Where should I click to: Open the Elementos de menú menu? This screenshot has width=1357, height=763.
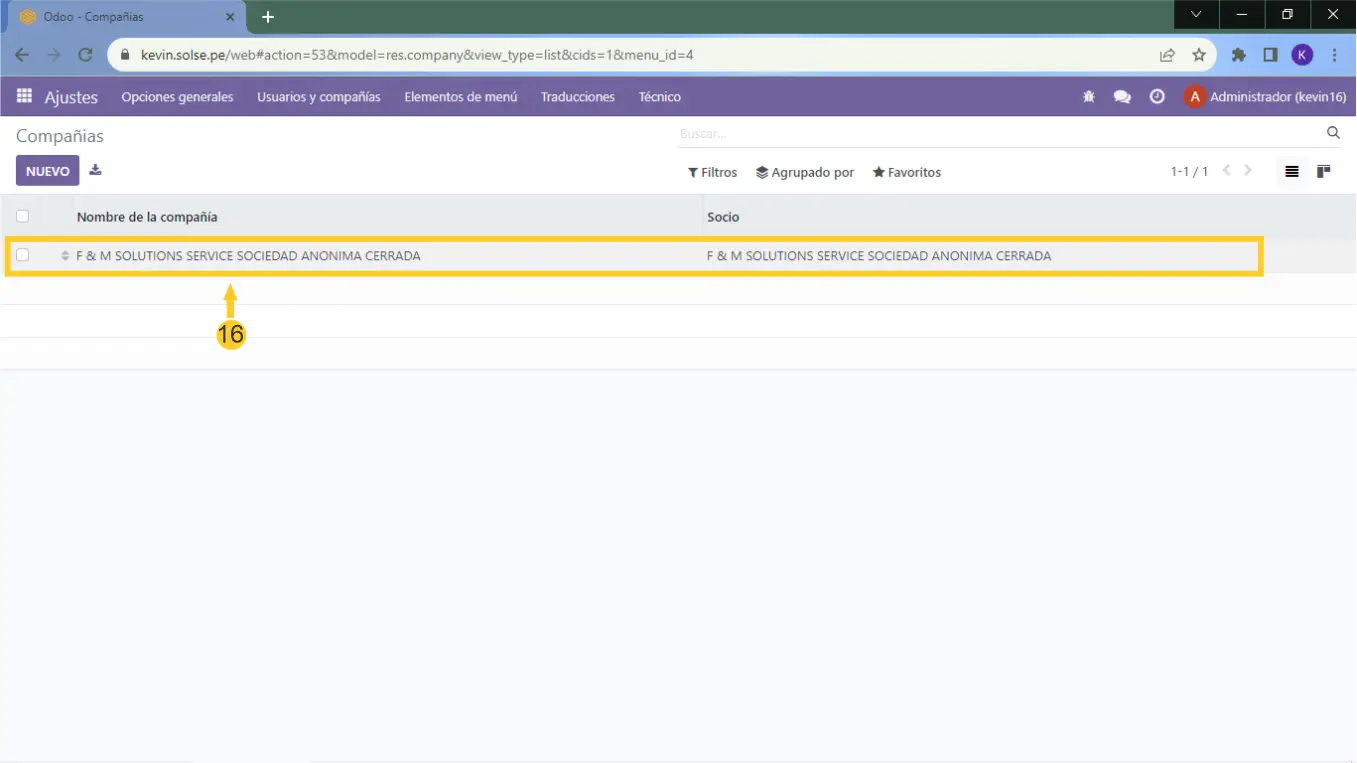point(461,97)
